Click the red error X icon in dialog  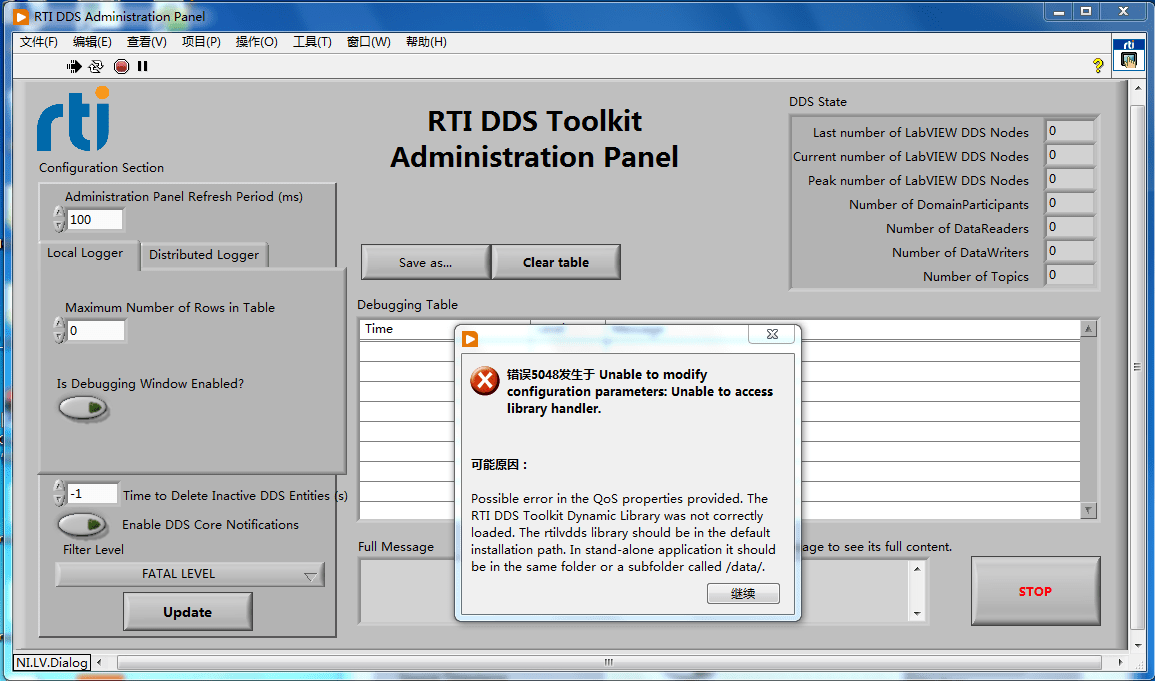(485, 381)
